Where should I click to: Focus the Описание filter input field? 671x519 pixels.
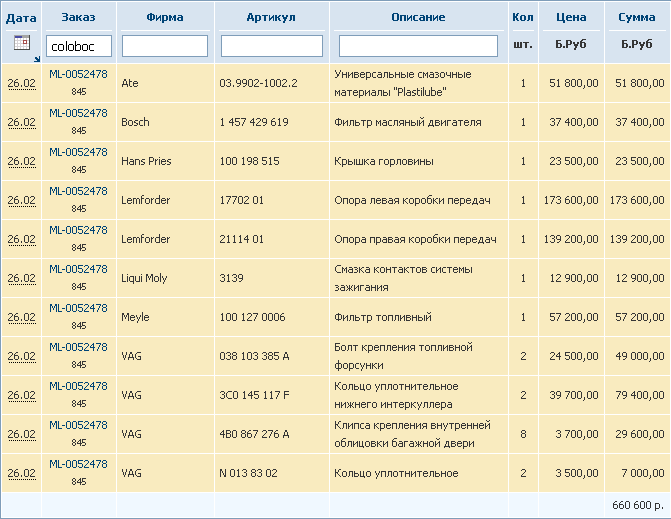pos(418,46)
